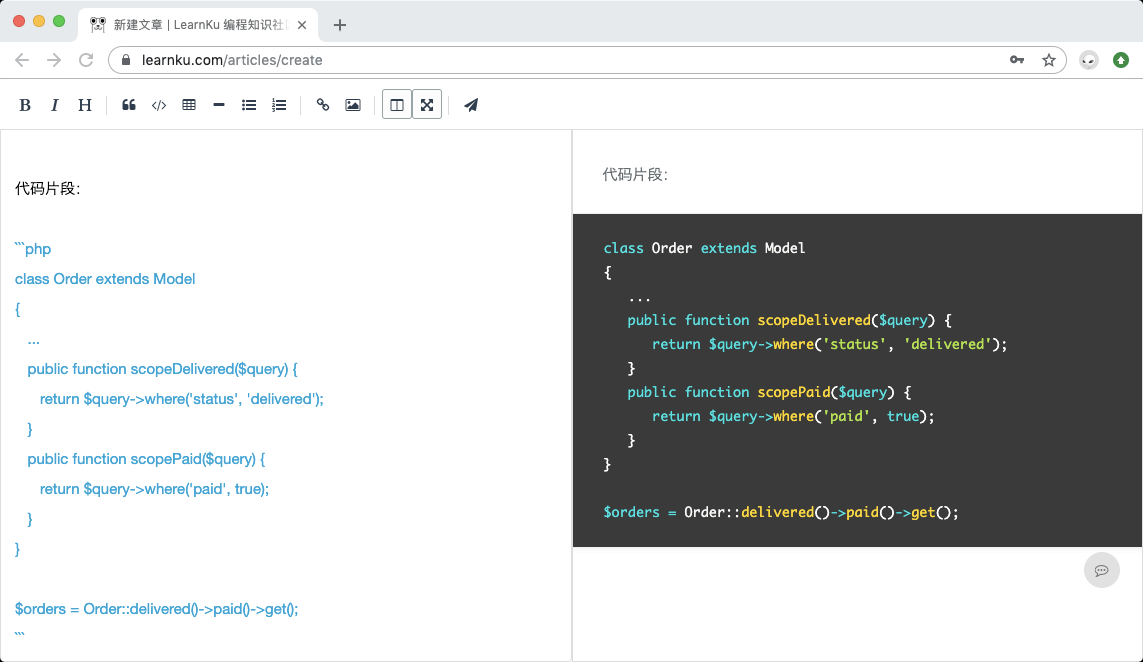
Task: Click the ```php line in editor
Action: pos(33,249)
